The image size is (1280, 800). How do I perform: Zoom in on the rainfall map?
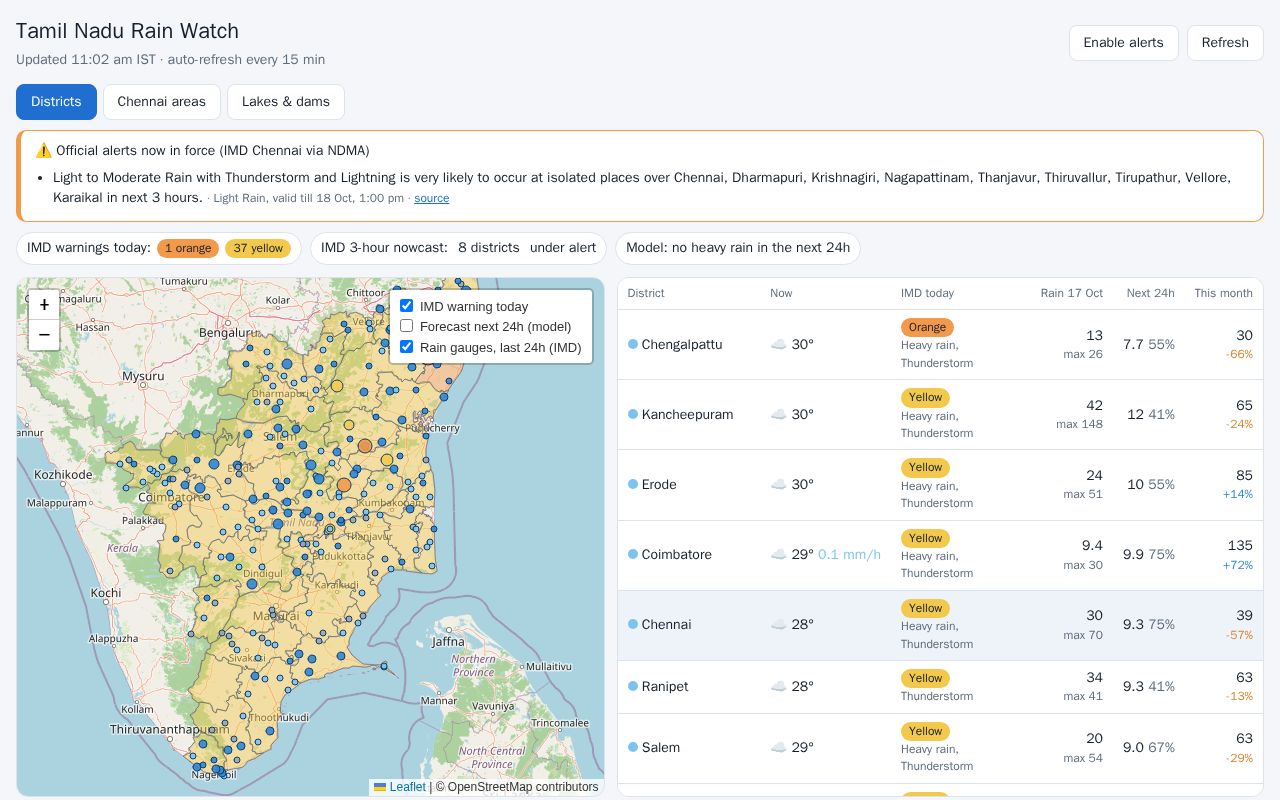(x=44, y=305)
